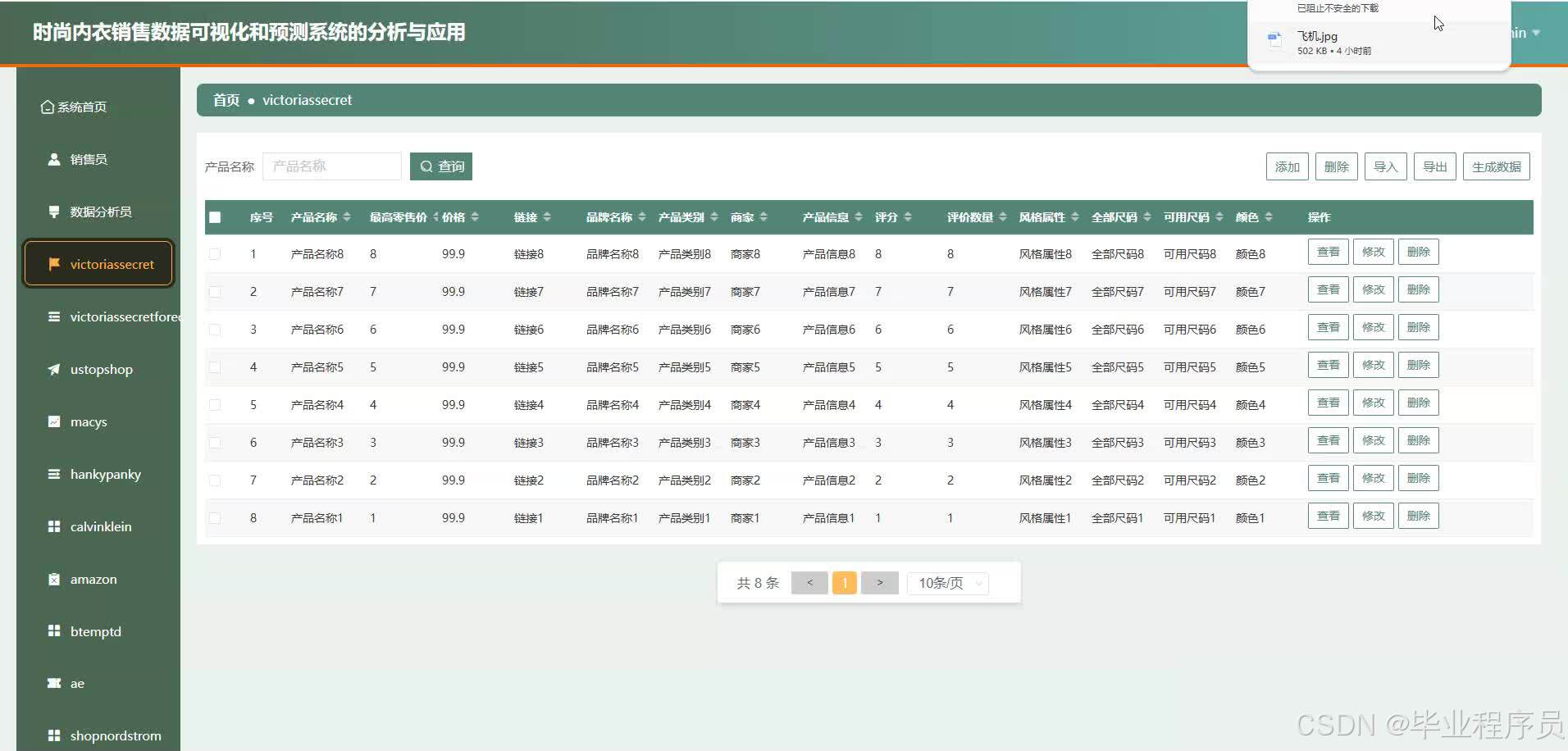Sort by 评分 using its sort arrows
This screenshot has width=1568, height=751.
[908, 217]
